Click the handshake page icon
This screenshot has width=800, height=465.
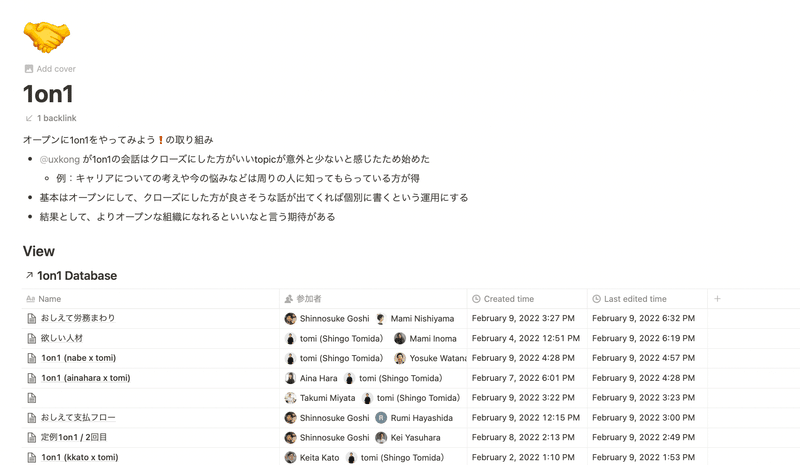click(46, 37)
